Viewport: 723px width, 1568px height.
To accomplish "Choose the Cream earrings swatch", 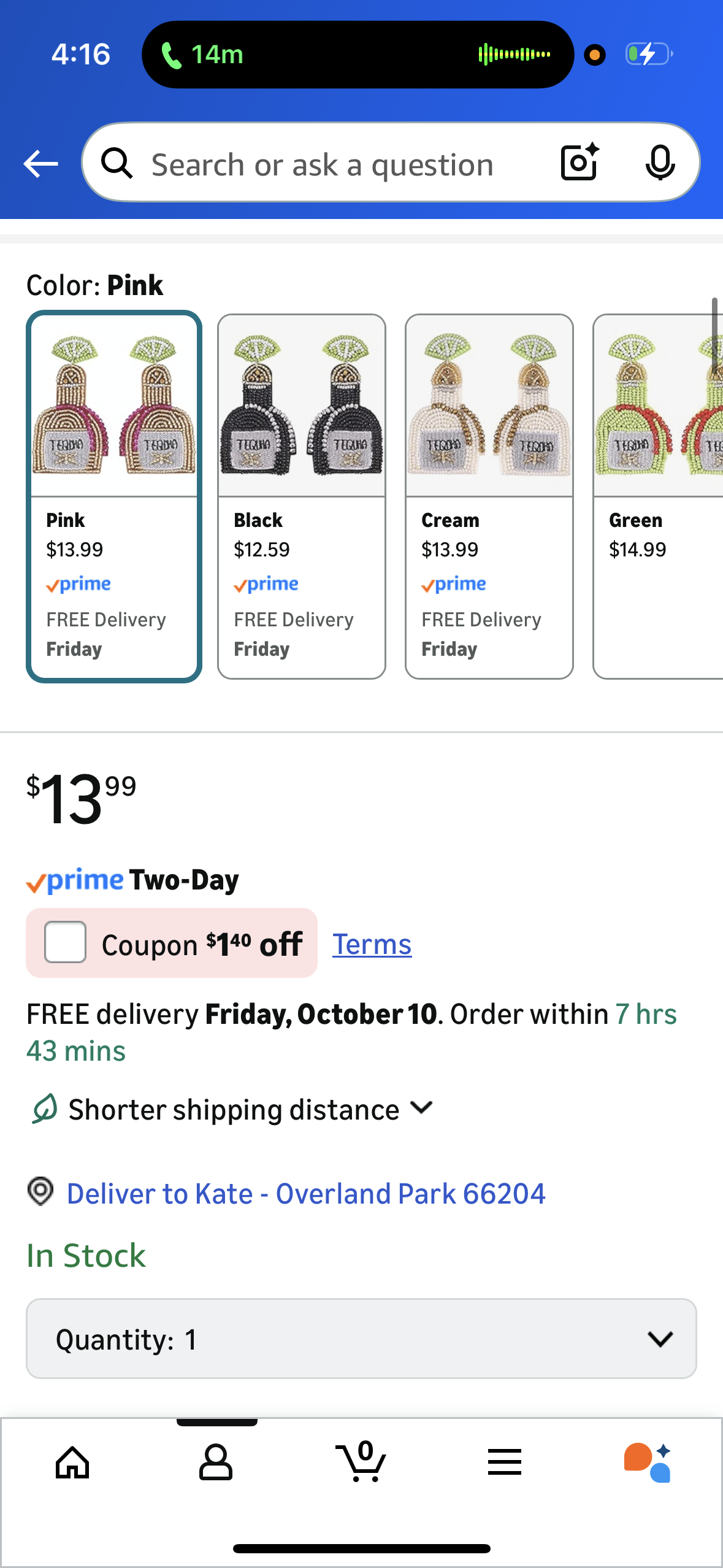I will pos(489,496).
